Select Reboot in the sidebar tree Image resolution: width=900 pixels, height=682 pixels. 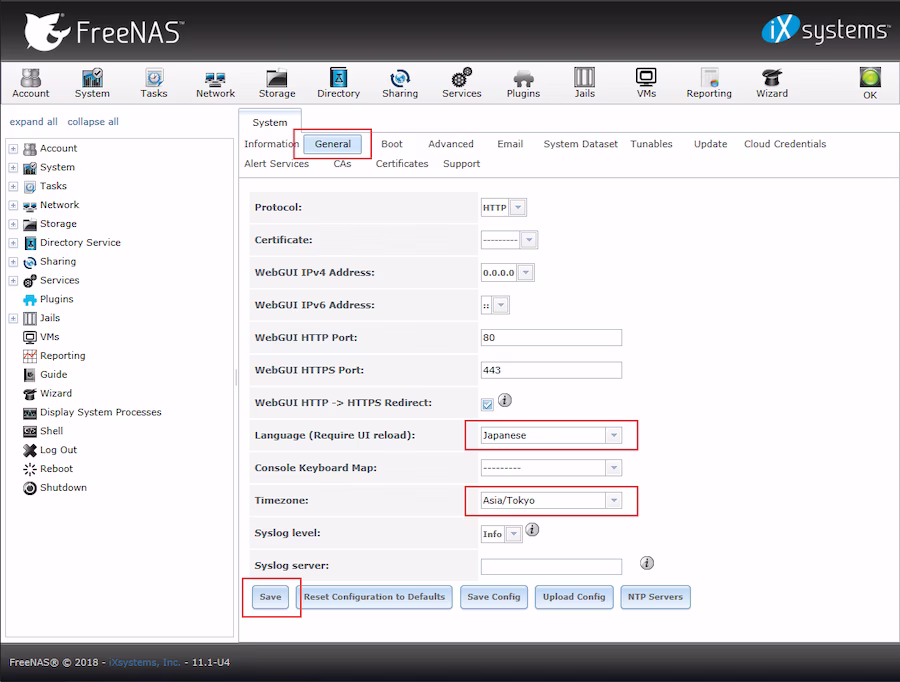[48, 469]
